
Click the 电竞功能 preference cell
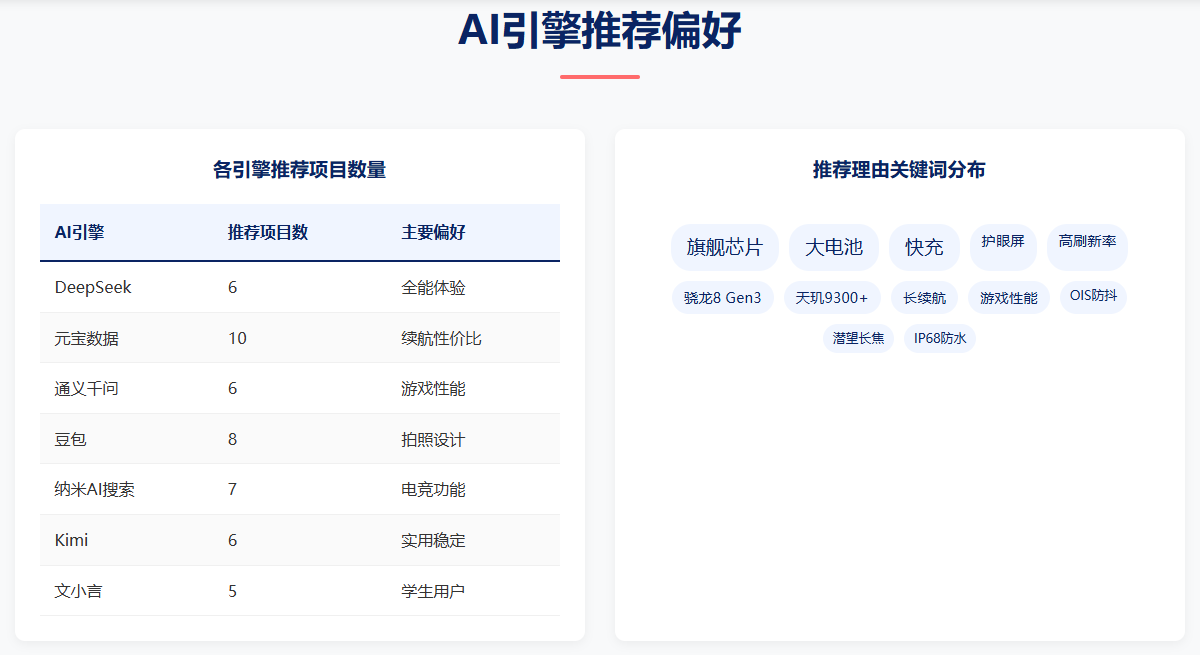pos(473,489)
